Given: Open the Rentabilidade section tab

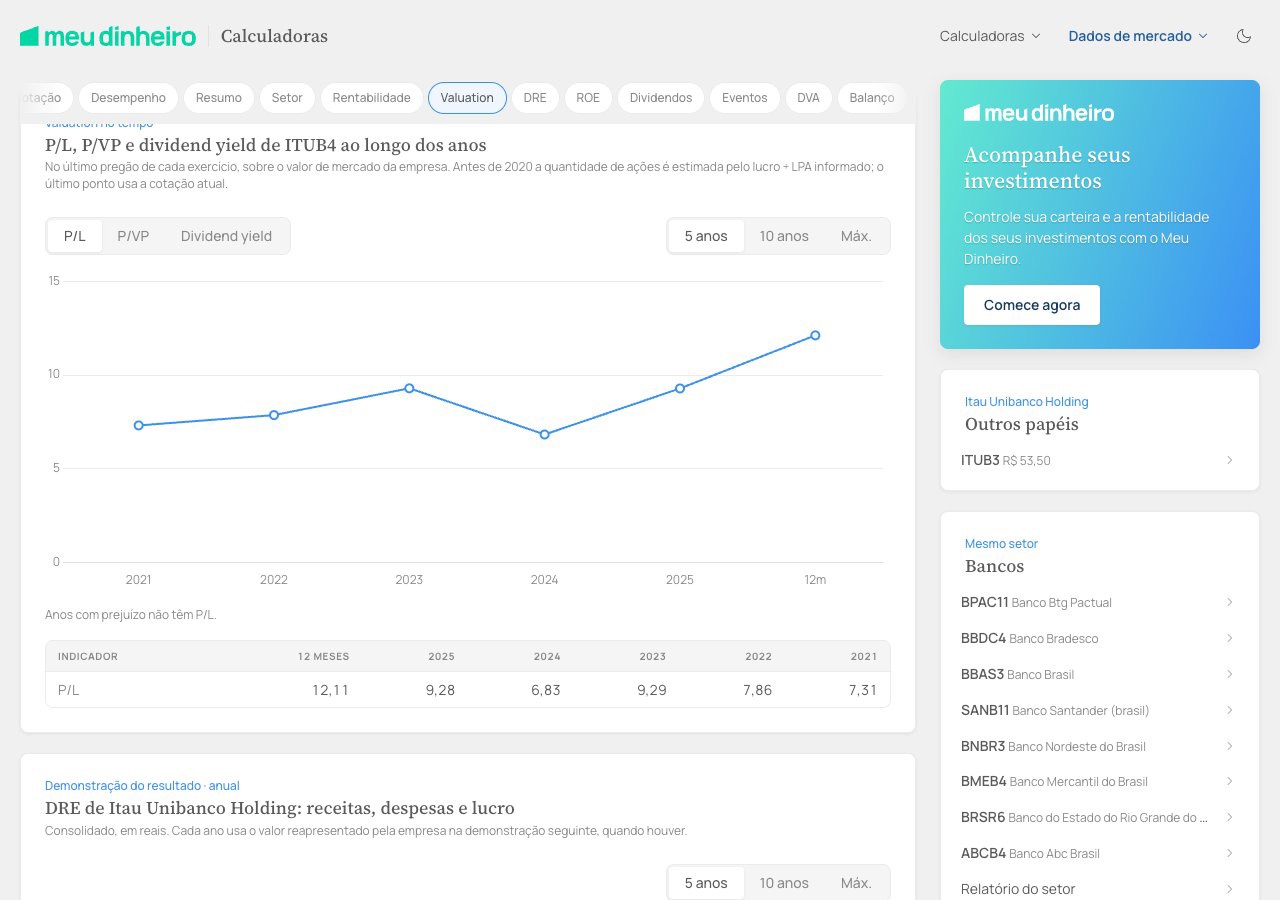Looking at the screenshot, I should [372, 98].
